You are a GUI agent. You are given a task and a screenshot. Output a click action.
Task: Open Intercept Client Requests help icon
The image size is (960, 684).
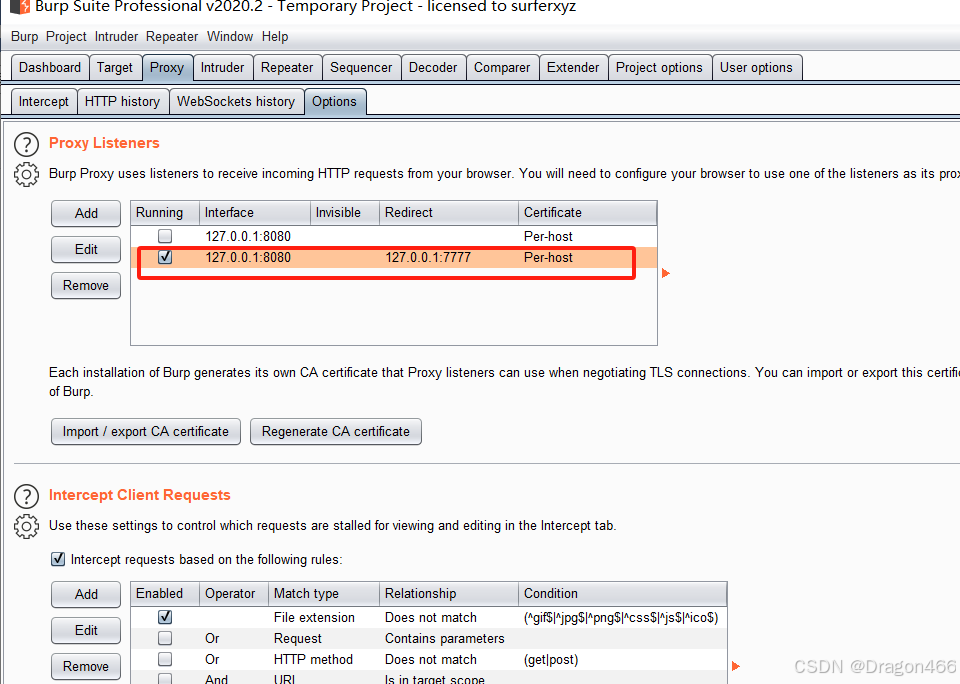point(26,497)
